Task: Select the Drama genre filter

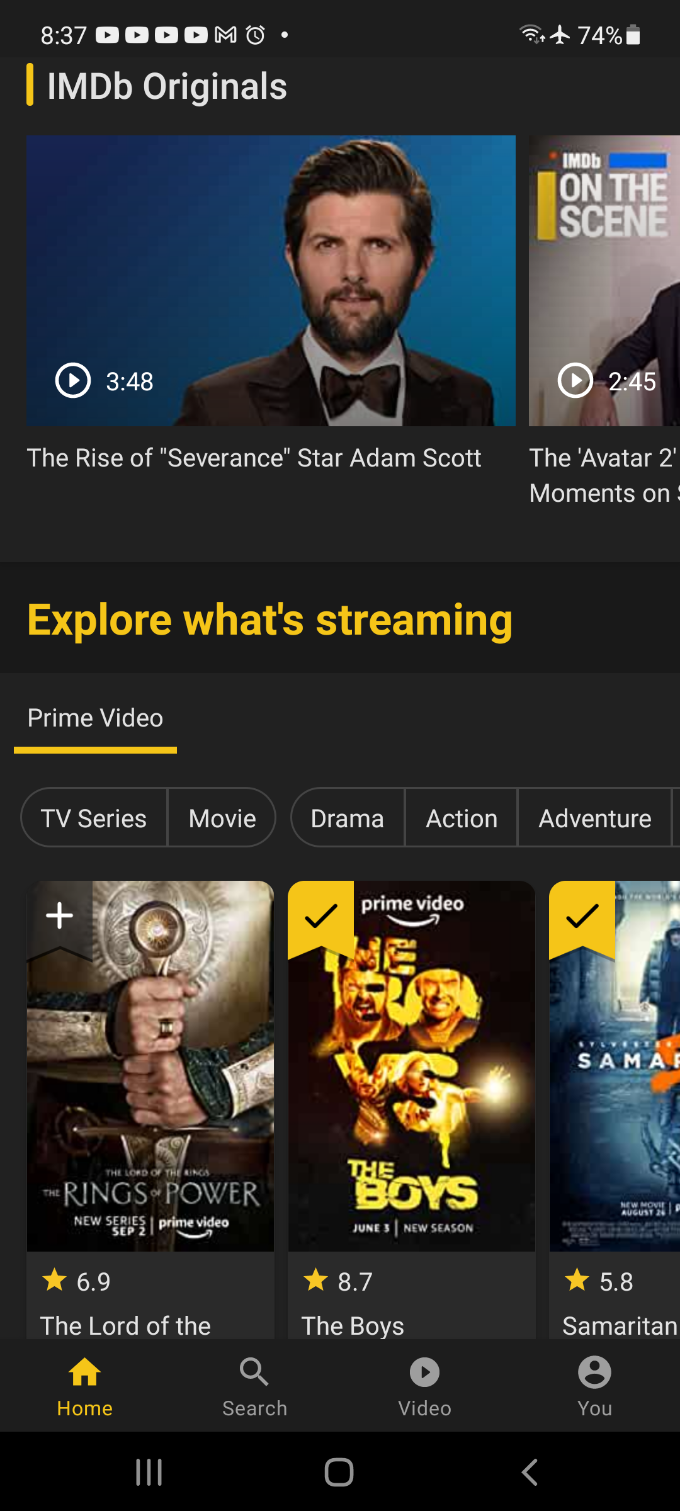Action: click(347, 818)
